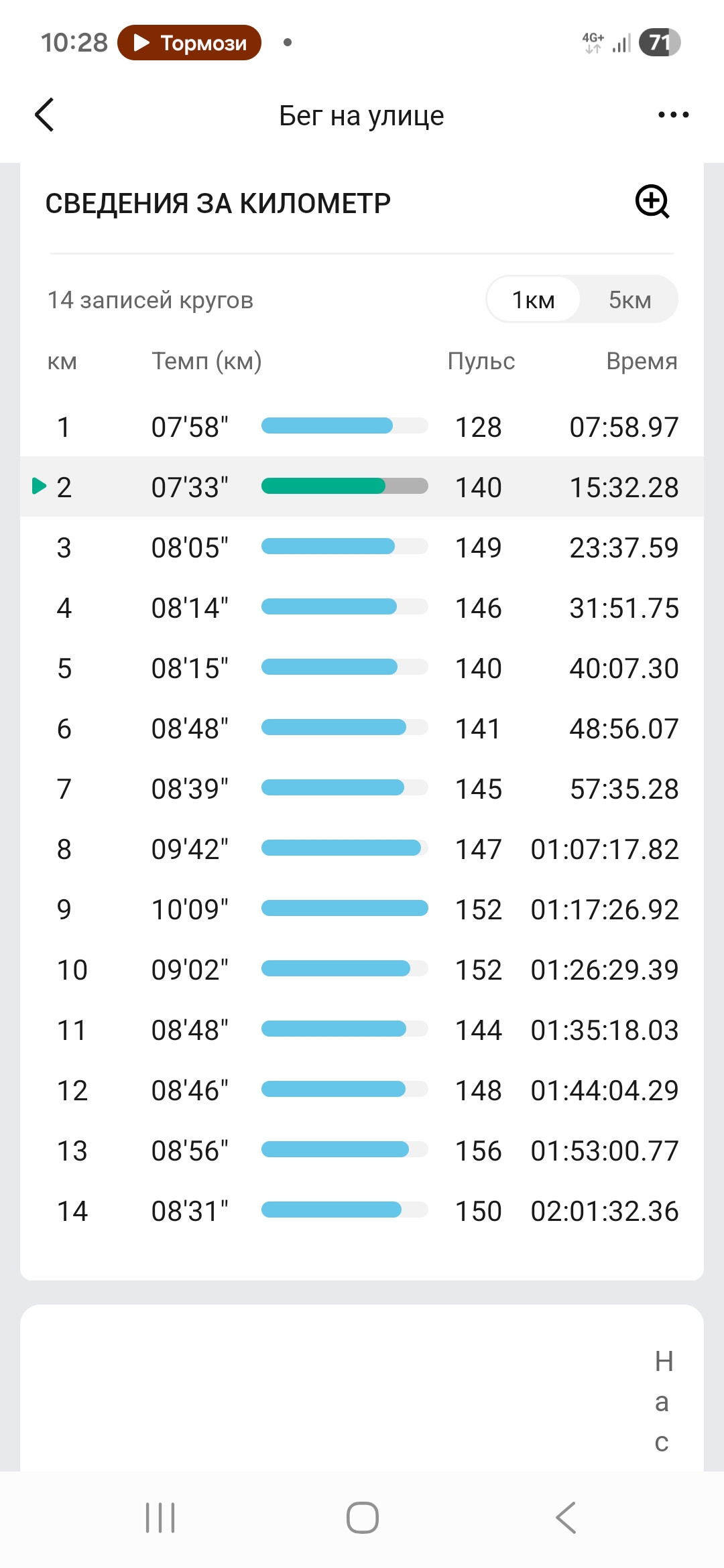Tap the СВЕДЕНИЯ ЗА КИЛОМЕТР section title
Screen dimensions: 724x1568
218,203
